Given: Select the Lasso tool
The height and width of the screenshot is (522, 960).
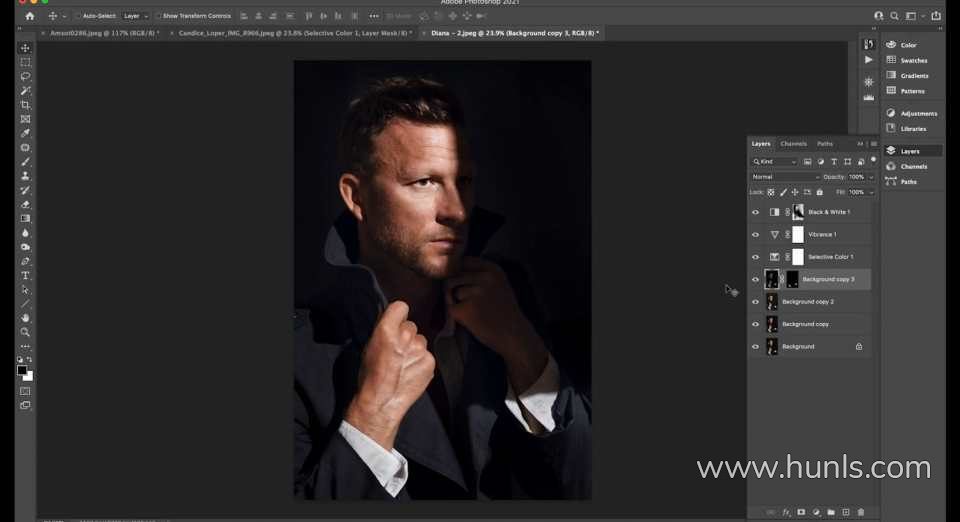Looking at the screenshot, I should click(25, 76).
